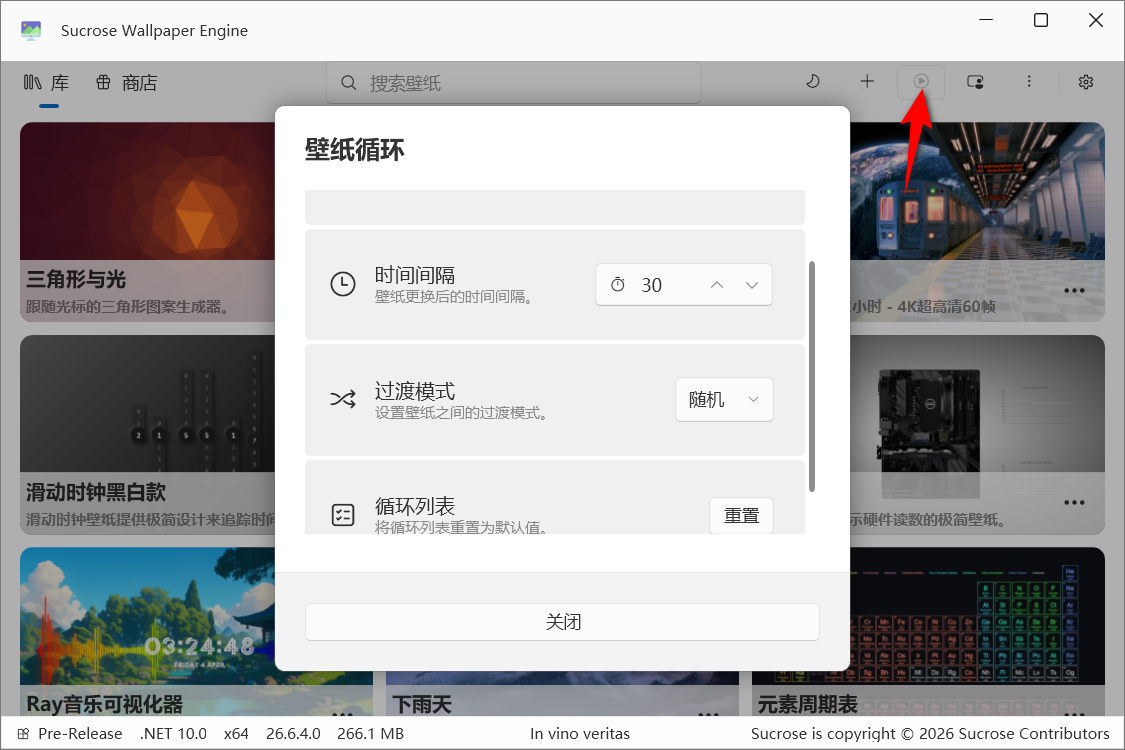Image resolution: width=1125 pixels, height=750 pixels.
Task: Click the 壁纸循环 dialog title
Action: [354, 150]
